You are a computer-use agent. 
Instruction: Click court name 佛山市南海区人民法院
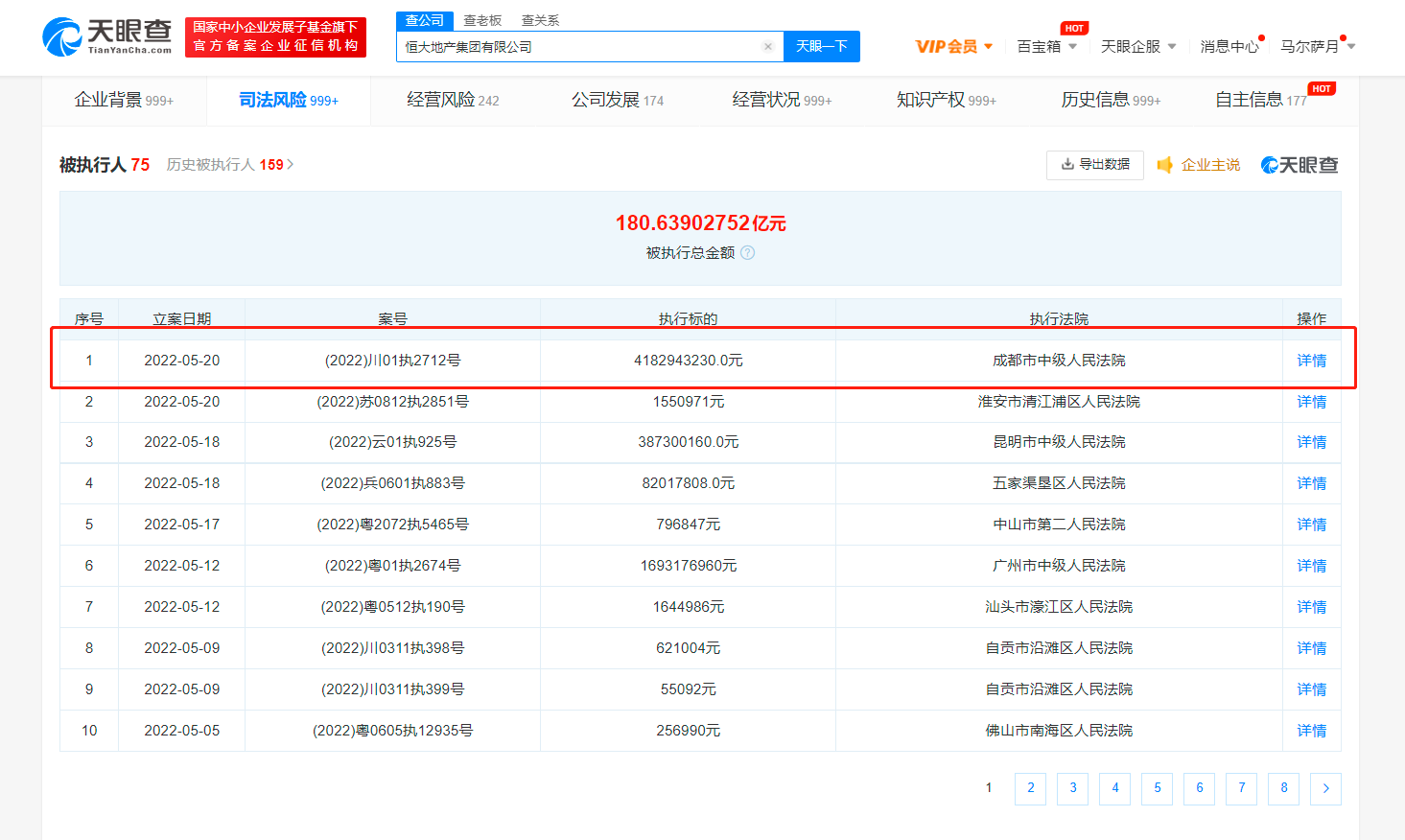(x=1059, y=731)
